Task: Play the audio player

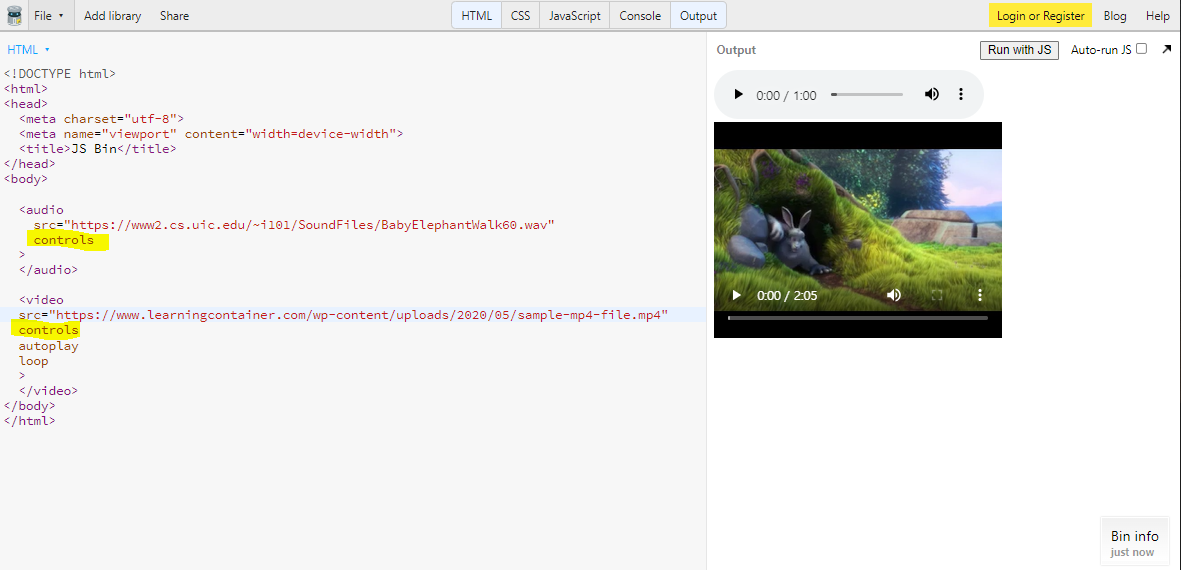Action: click(x=738, y=95)
